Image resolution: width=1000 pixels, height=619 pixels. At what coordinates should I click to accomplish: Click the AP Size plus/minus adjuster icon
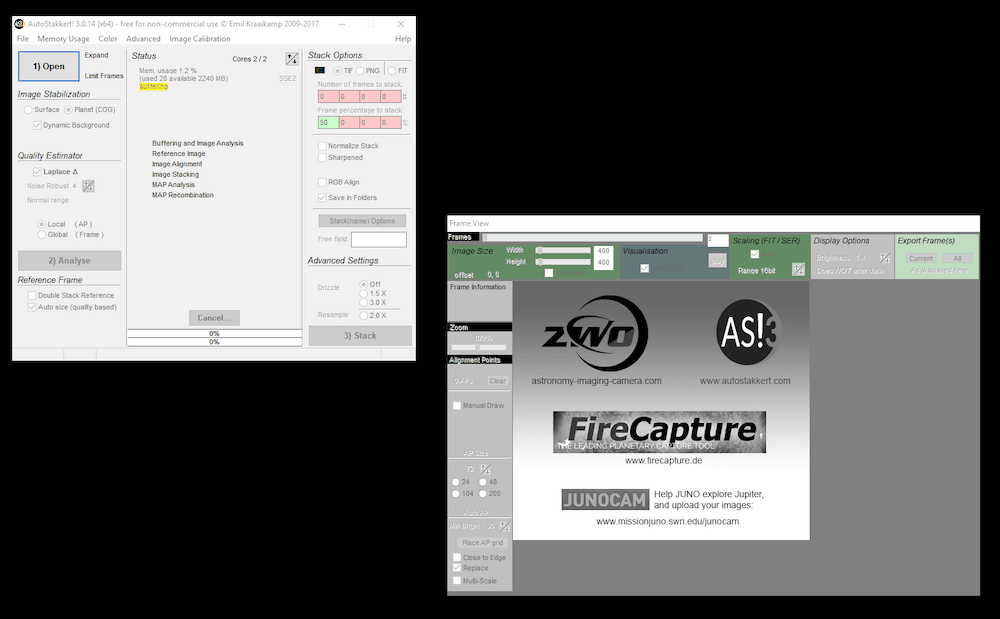click(x=485, y=469)
